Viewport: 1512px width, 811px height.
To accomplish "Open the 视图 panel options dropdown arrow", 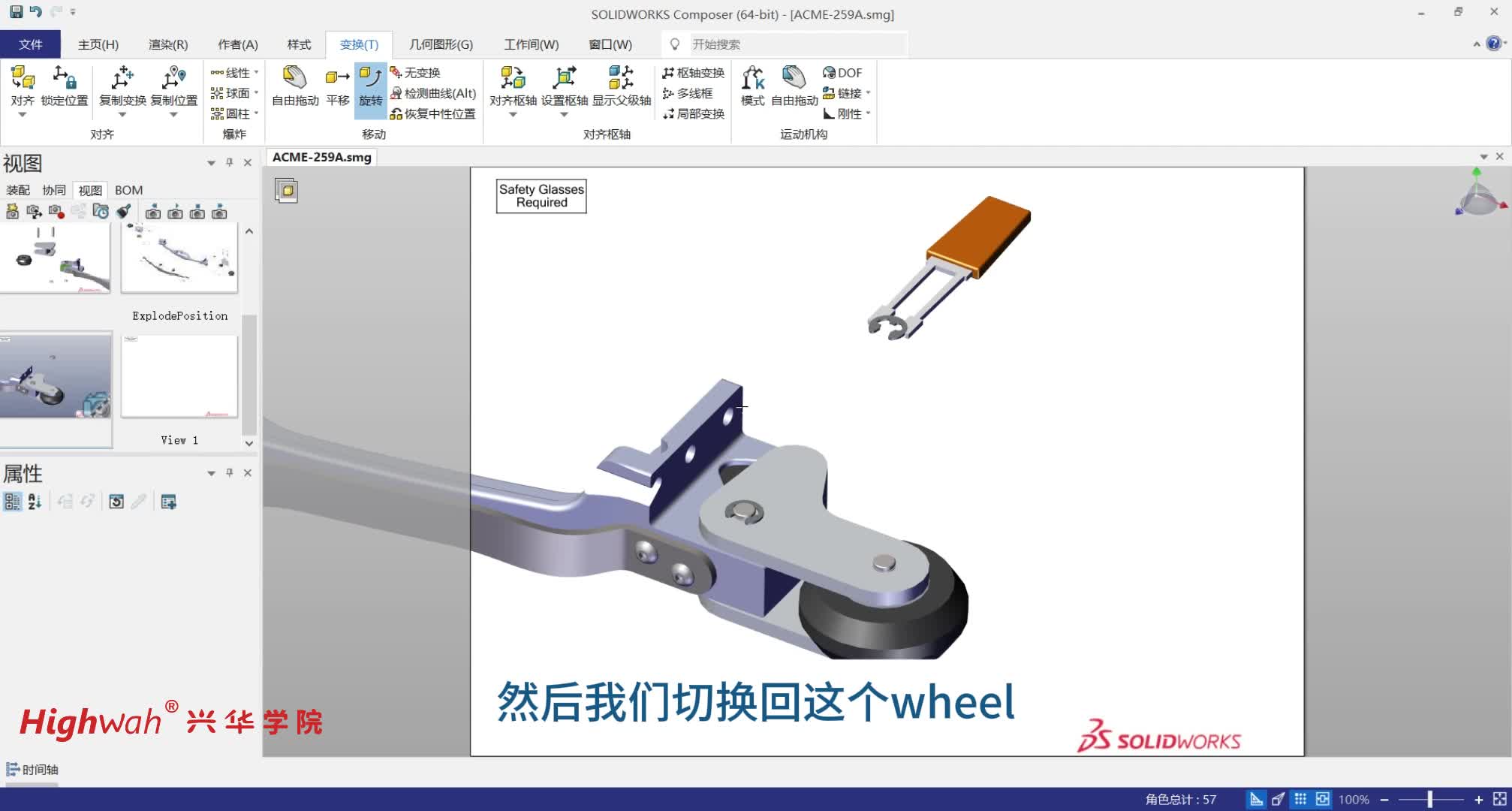I will tap(211, 162).
